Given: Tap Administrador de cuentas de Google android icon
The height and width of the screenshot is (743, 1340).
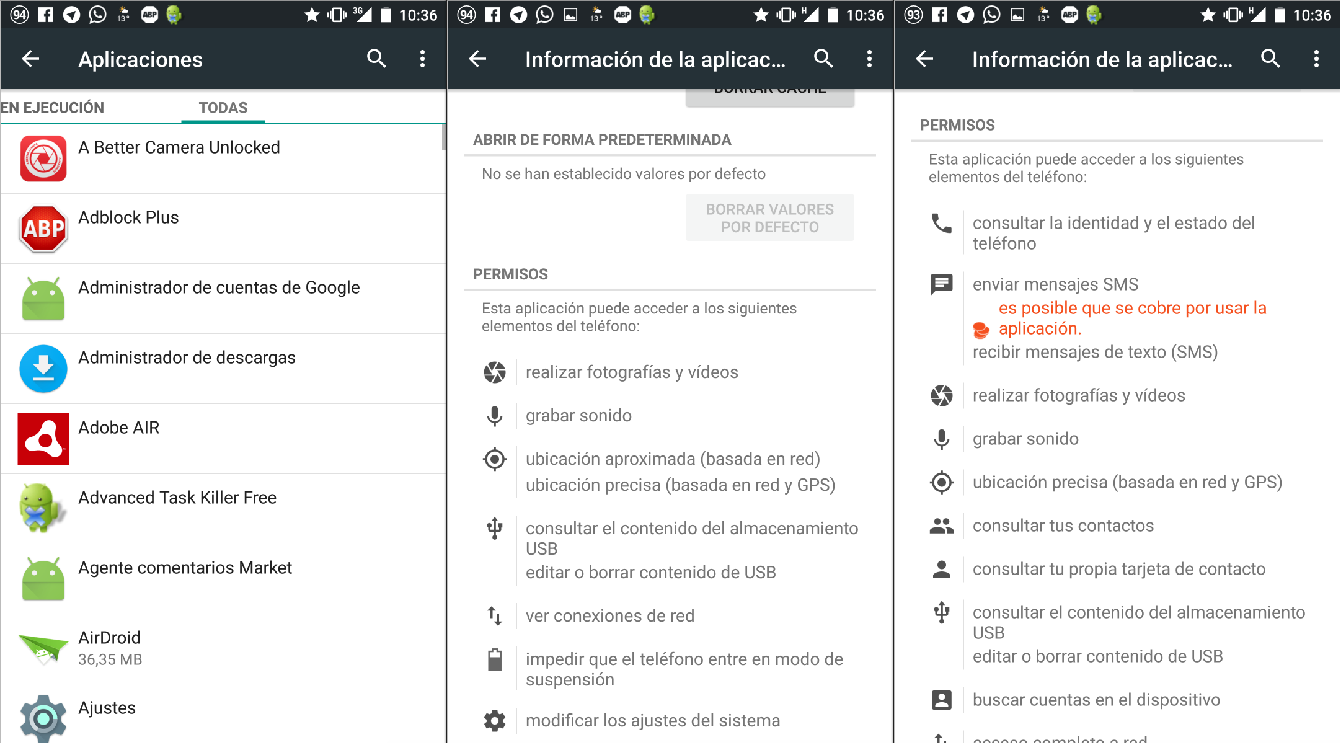Looking at the screenshot, I should coord(43,299).
